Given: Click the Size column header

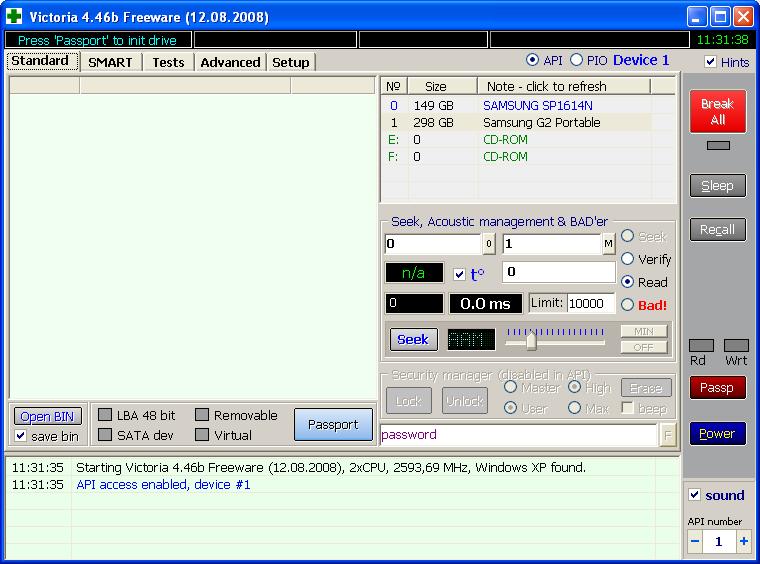Looking at the screenshot, I should pyautogui.click(x=443, y=86).
